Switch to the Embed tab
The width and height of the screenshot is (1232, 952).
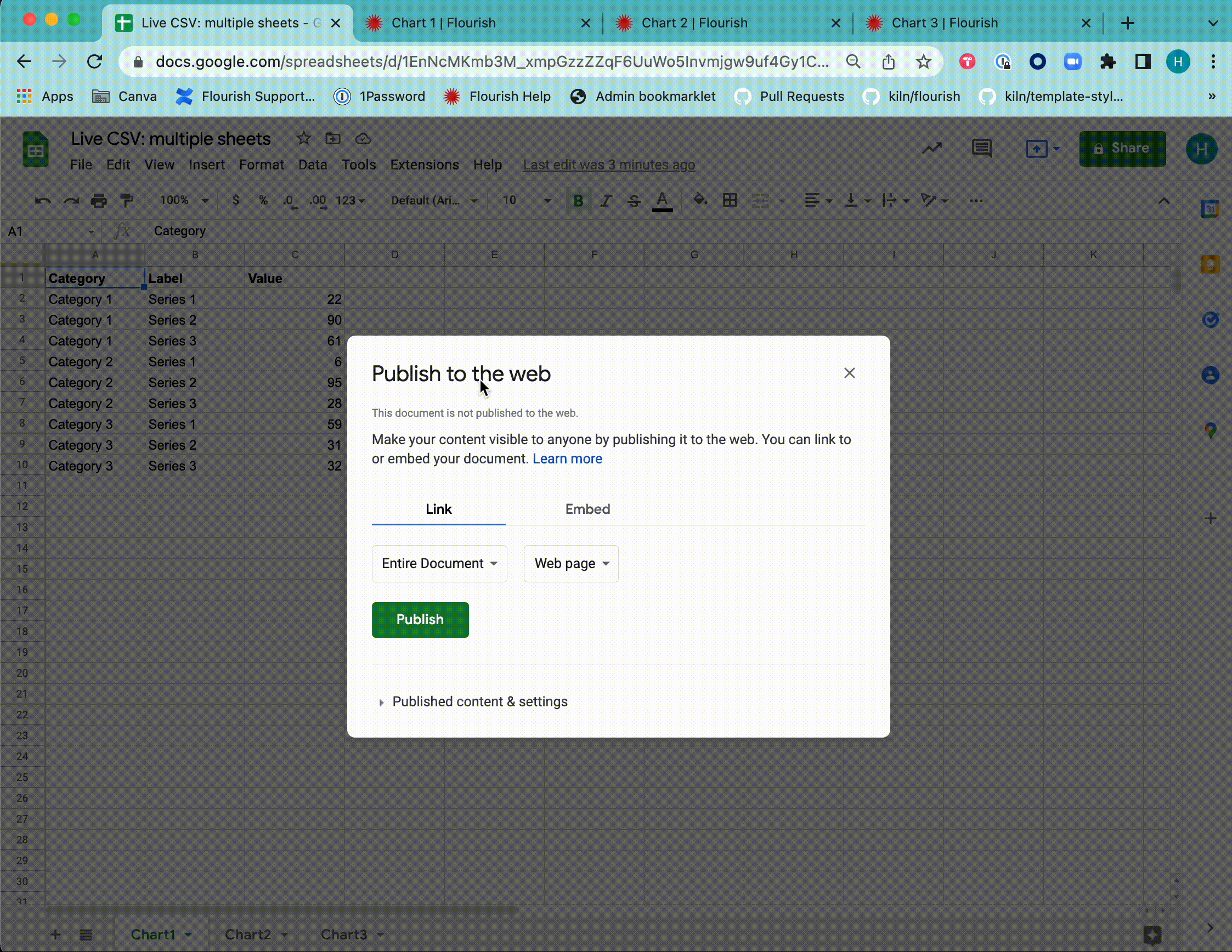587,509
